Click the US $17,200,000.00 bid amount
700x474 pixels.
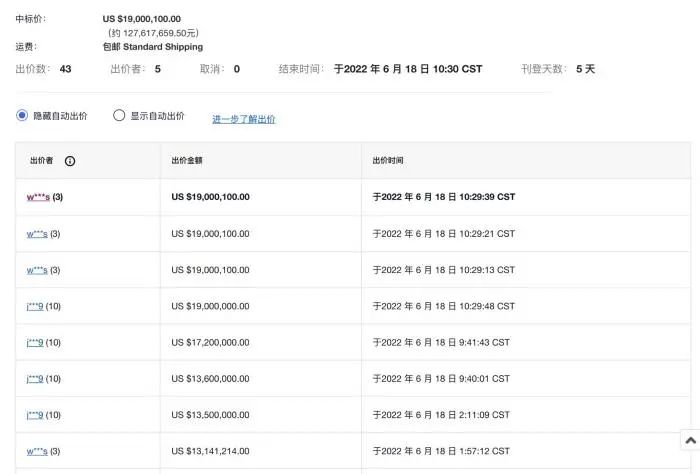tap(210, 342)
